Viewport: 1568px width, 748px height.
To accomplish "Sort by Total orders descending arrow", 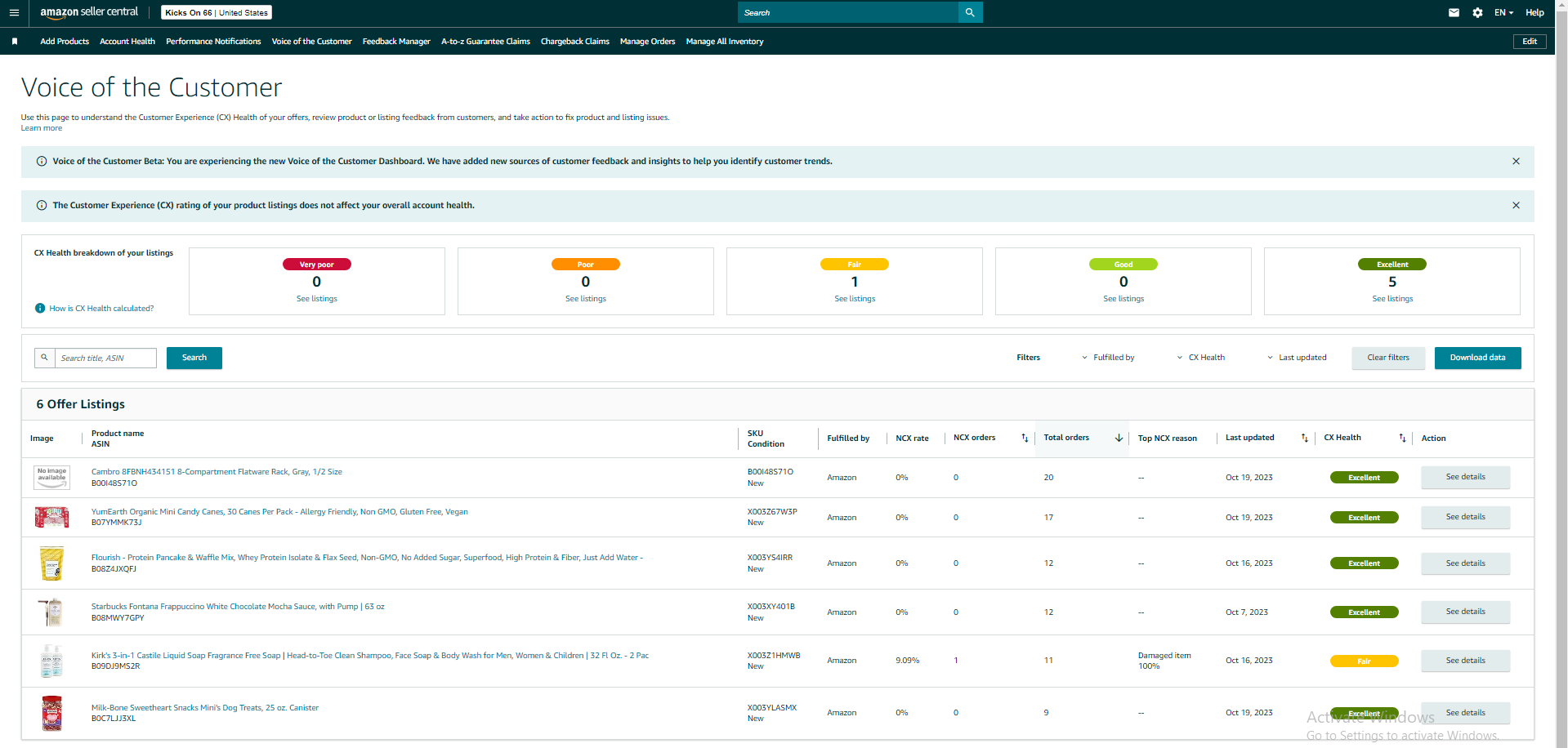I will (x=1119, y=439).
